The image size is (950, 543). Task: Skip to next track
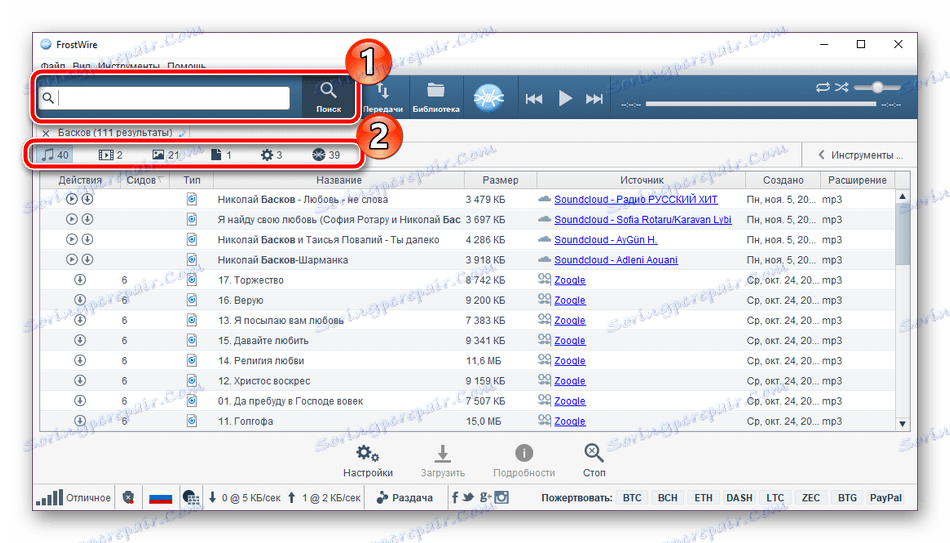click(x=594, y=99)
